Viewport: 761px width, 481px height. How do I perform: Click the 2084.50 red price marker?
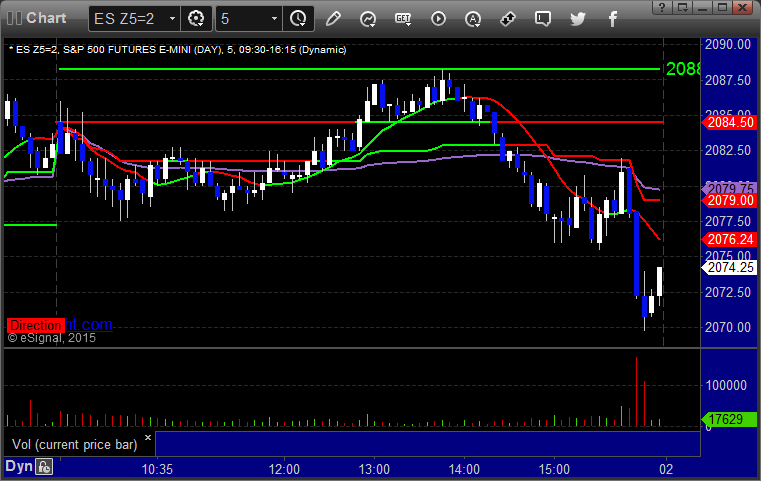click(729, 122)
